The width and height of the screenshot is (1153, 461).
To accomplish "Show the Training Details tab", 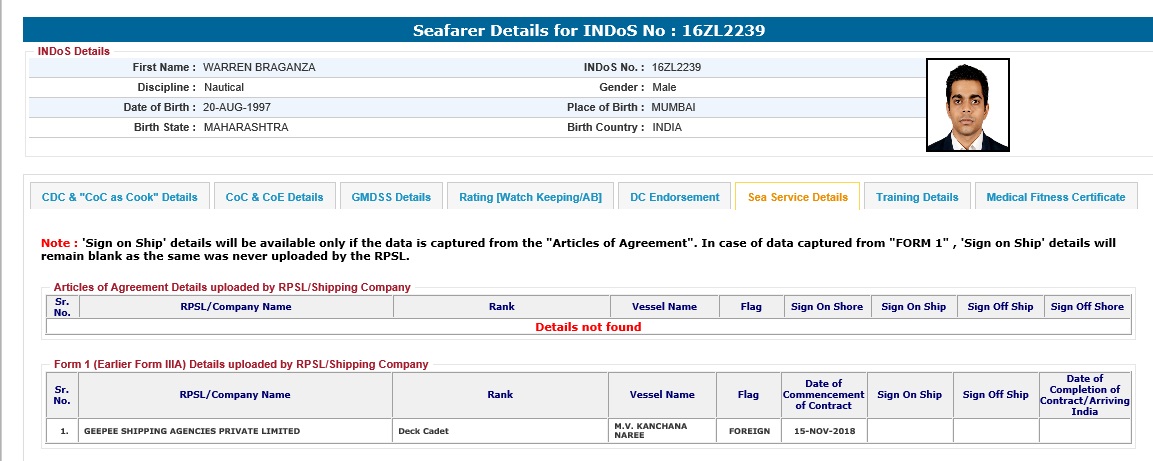I will pyautogui.click(x=917, y=197).
